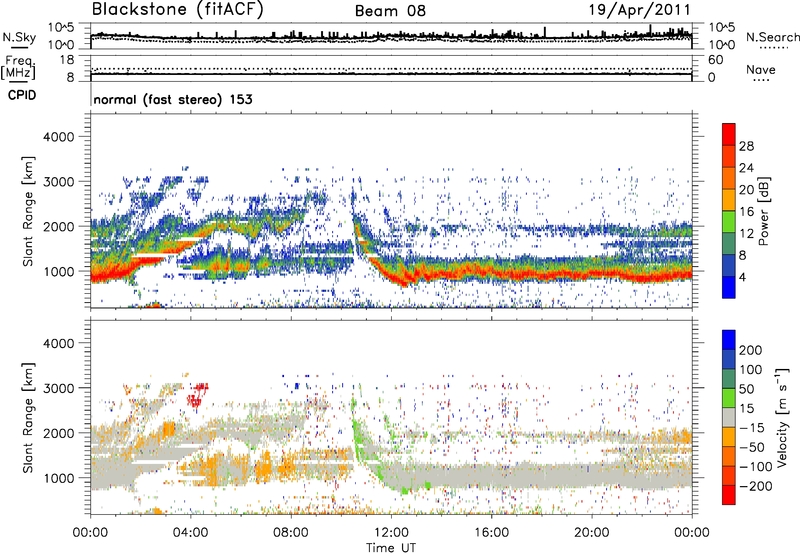Click the '20:00' time axis tick label
The height and width of the screenshot is (554, 800).
pyautogui.click(x=591, y=533)
